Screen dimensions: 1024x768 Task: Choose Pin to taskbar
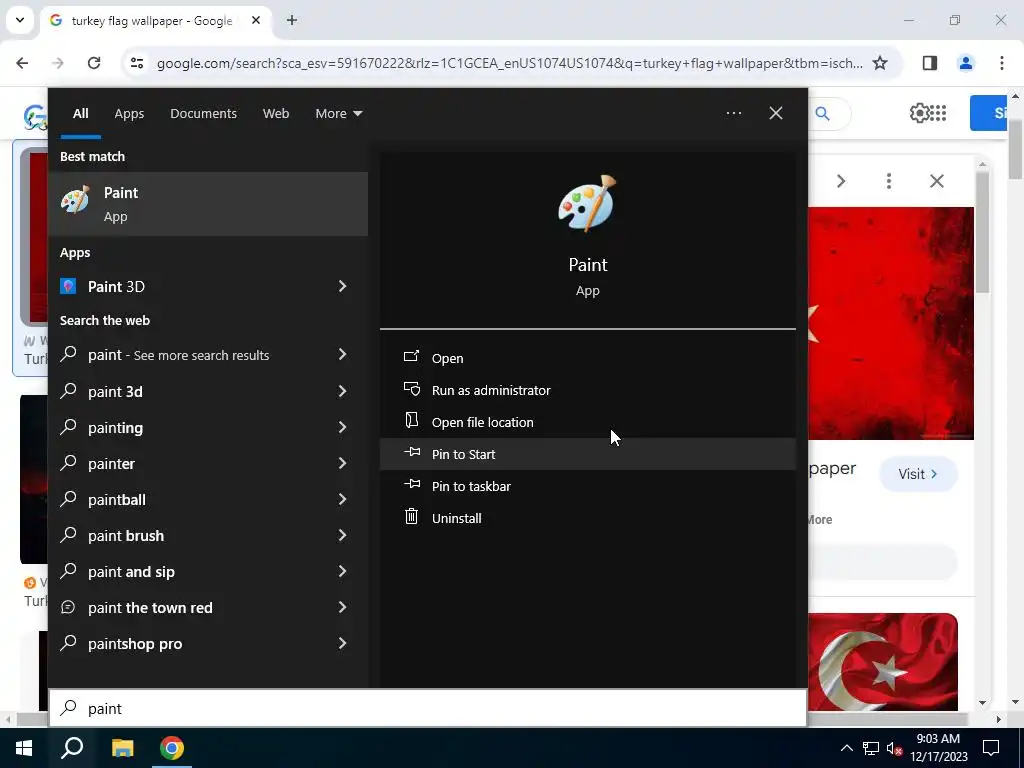587,486
